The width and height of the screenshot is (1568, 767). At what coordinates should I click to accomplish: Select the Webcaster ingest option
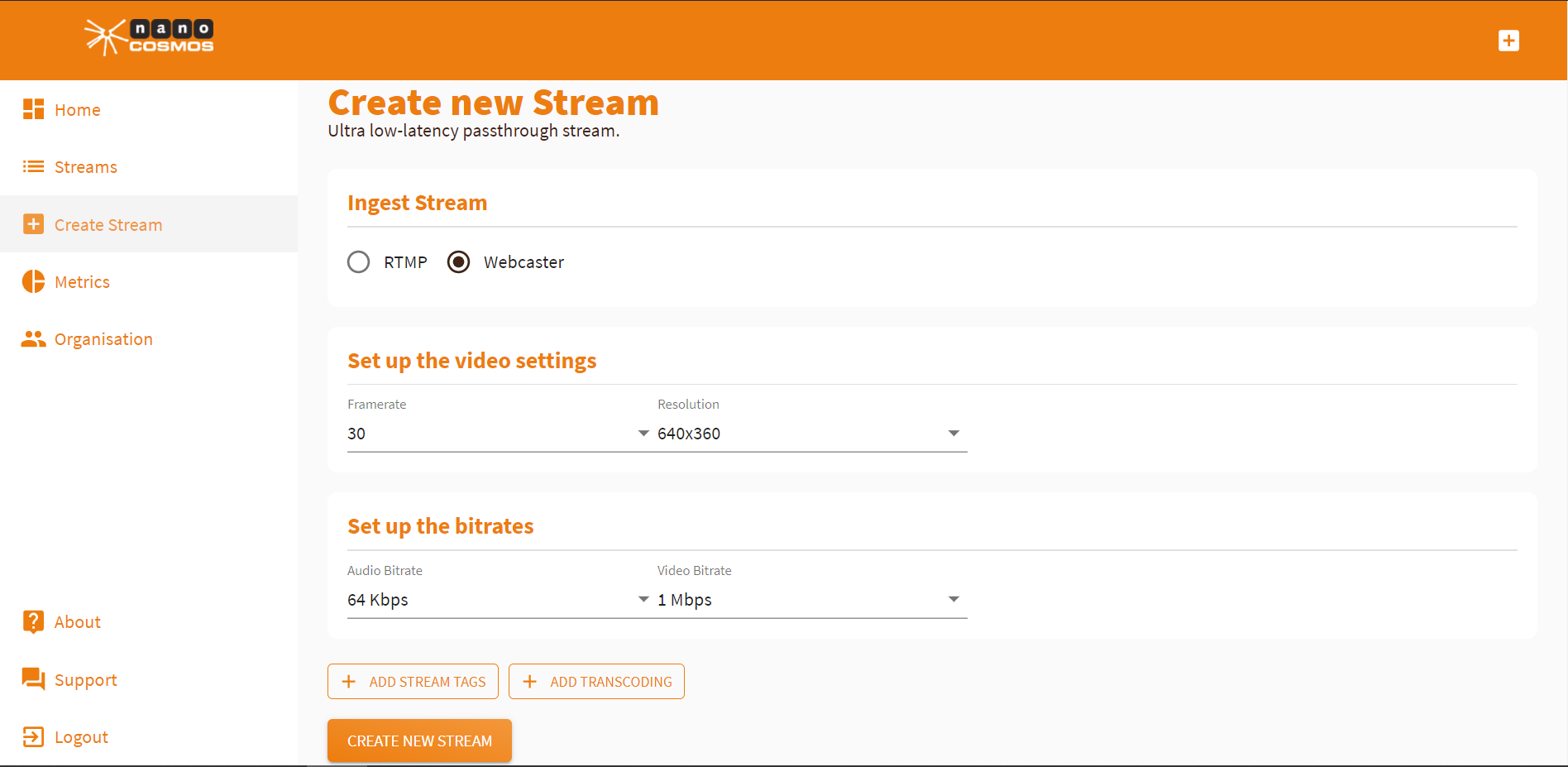[x=458, y=261]
